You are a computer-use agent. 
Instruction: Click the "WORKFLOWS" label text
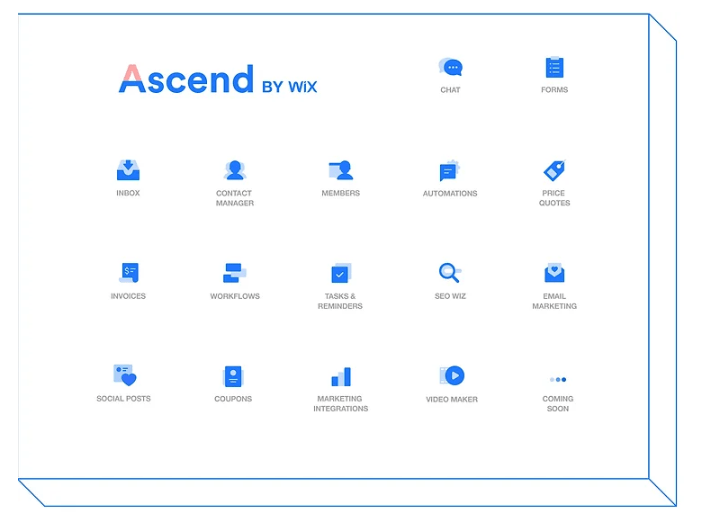click(x=235, y=296)
